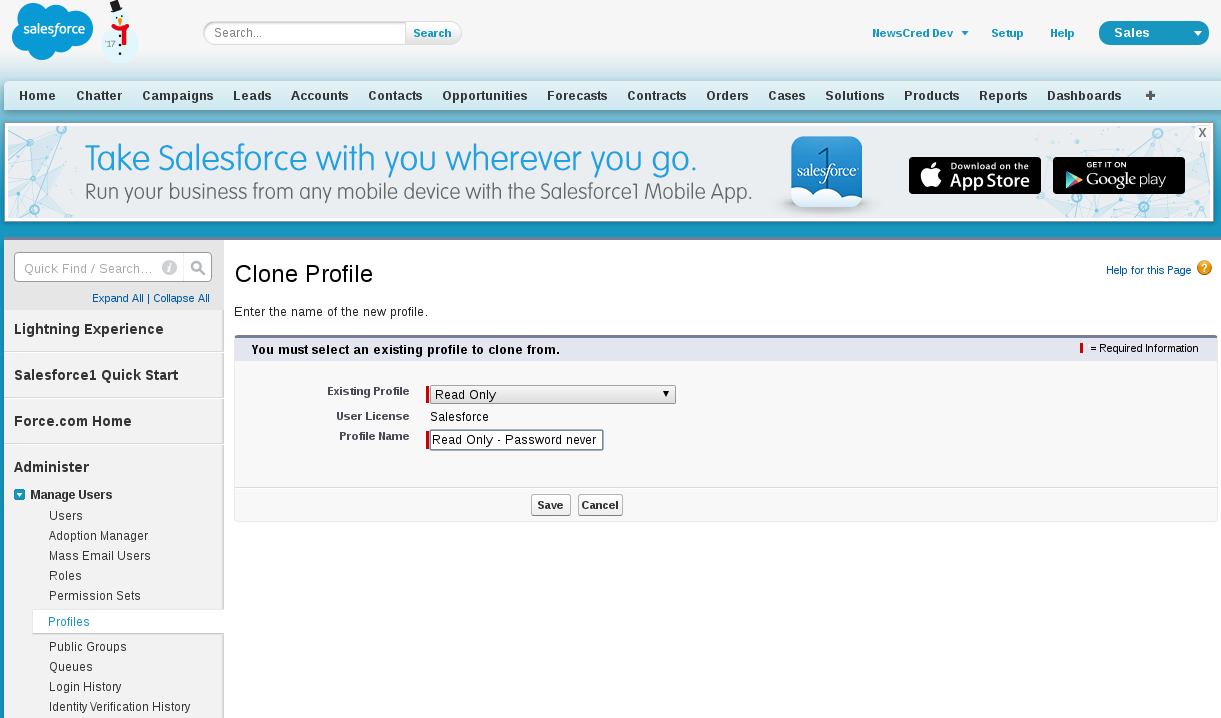Open the Dashboards tab
Viewport: 1221px width, 718px height.
[1084, 96]
